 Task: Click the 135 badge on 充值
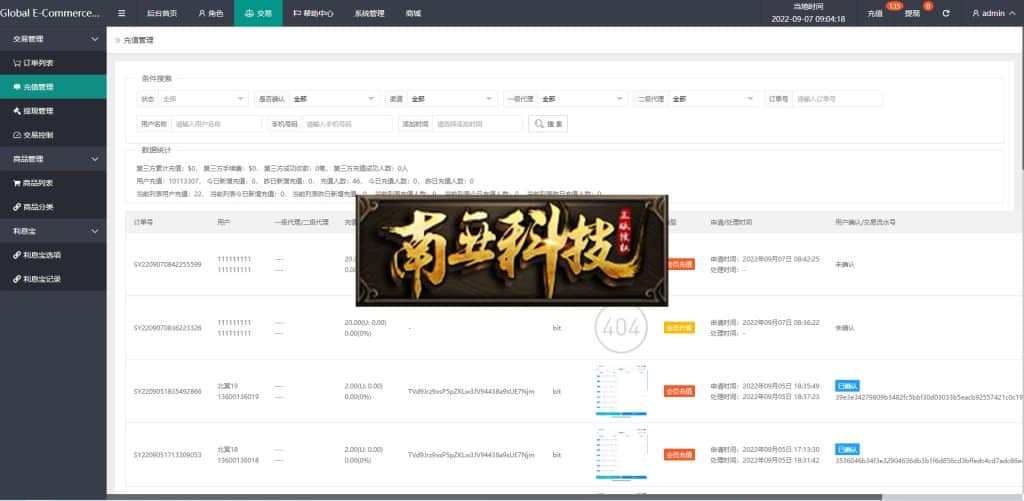(894, 6)
